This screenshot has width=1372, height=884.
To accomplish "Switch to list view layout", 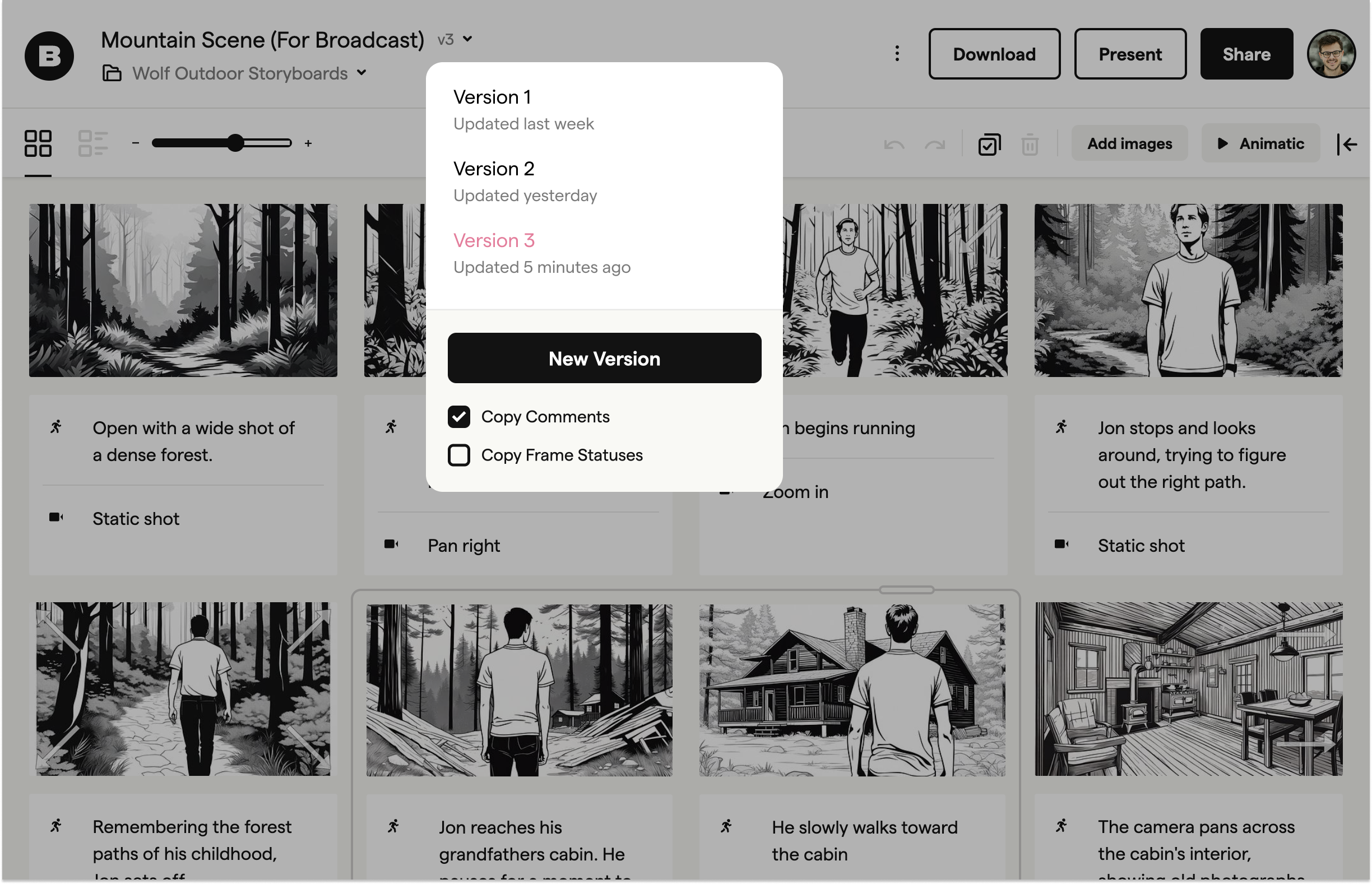I will pos(92,143).
